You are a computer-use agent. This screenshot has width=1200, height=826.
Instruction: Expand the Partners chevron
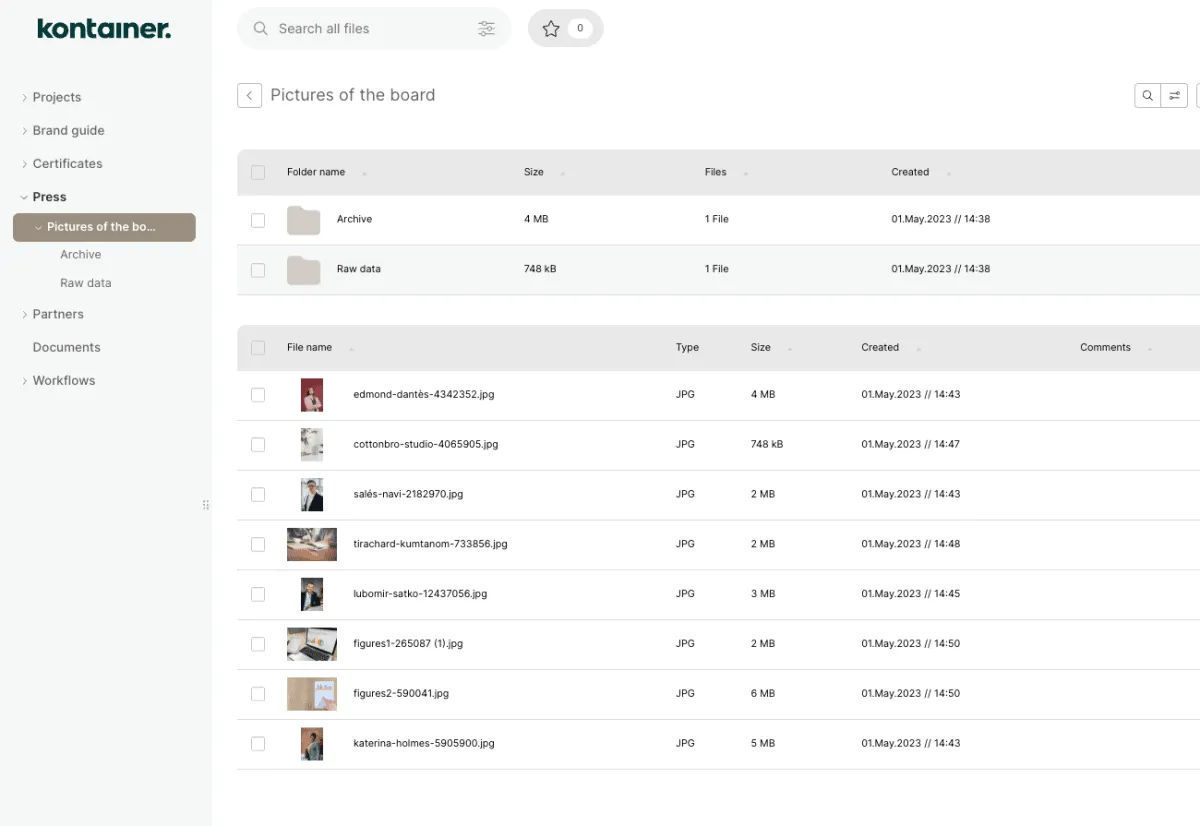pos(24,315)
